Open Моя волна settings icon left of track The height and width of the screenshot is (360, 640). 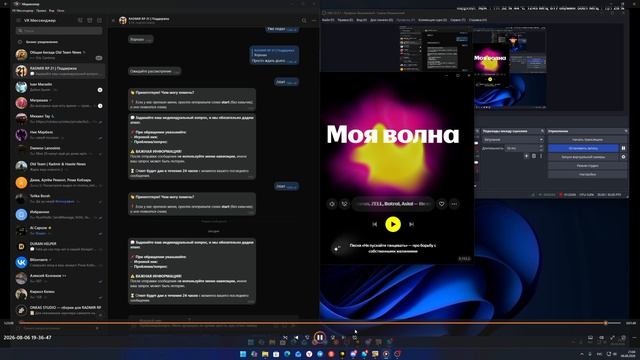pyautogui.click(x=332, y=204)
